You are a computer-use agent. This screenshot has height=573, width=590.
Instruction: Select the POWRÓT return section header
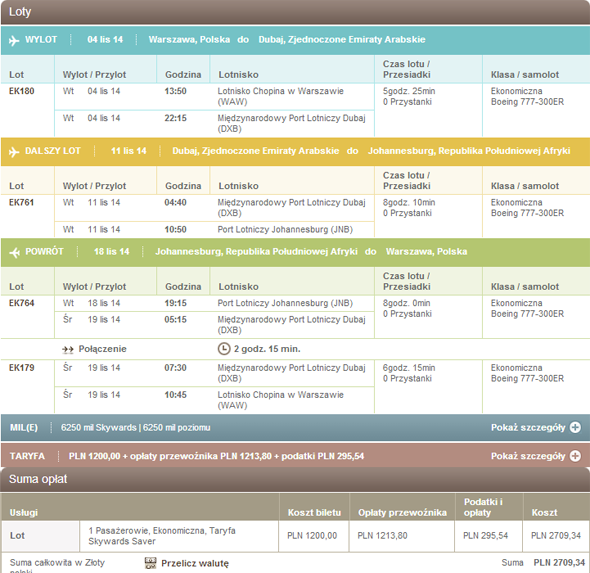coord(295,252)
